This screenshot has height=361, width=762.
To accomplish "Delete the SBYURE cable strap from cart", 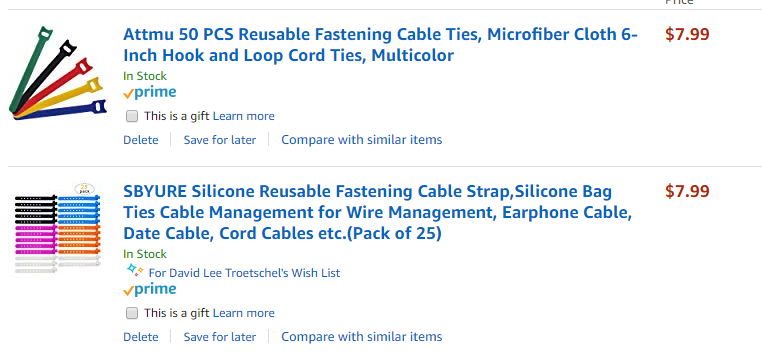I will [x=140, y=337].
